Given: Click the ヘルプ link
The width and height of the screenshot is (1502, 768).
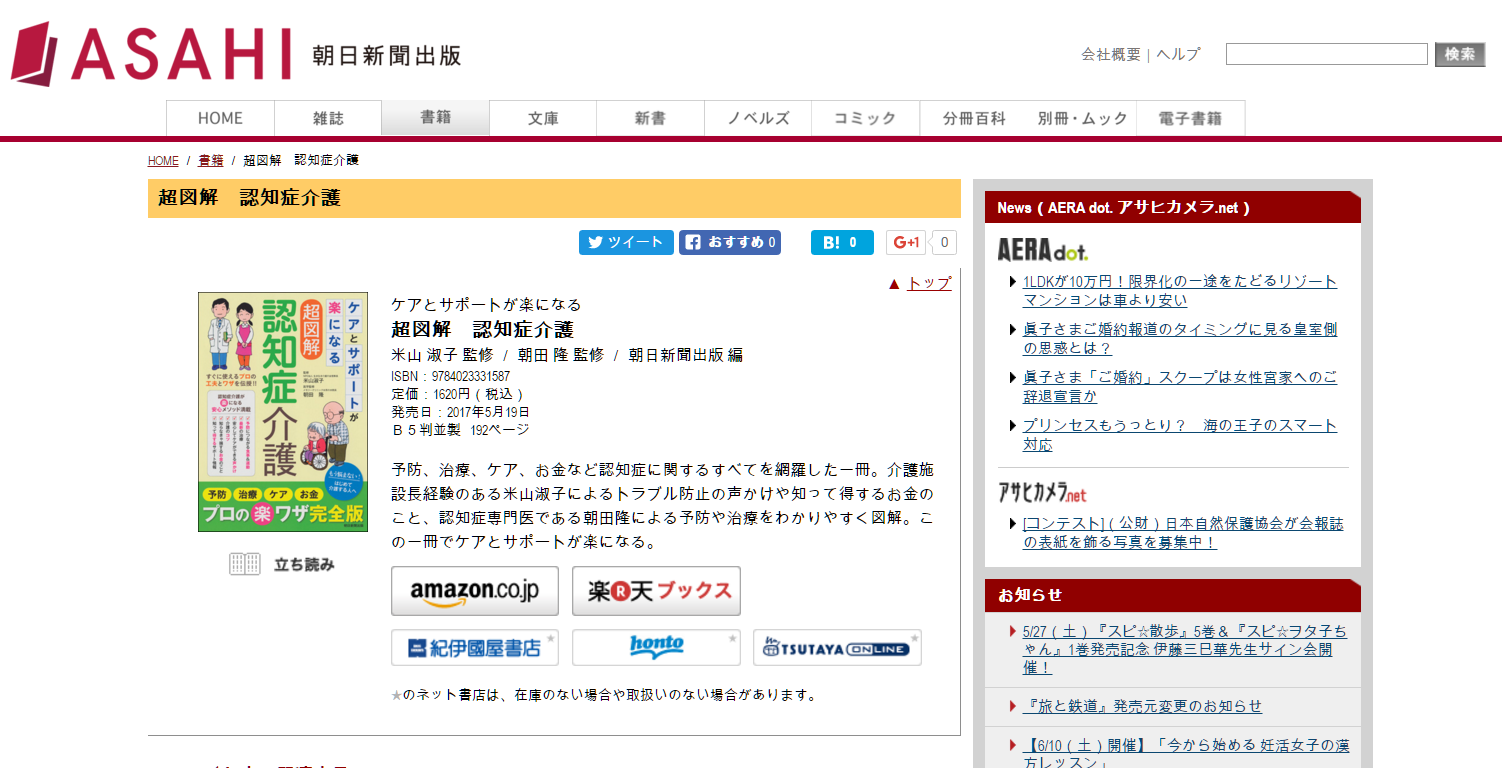Looking at the screenshot, I should point(1178,54).
